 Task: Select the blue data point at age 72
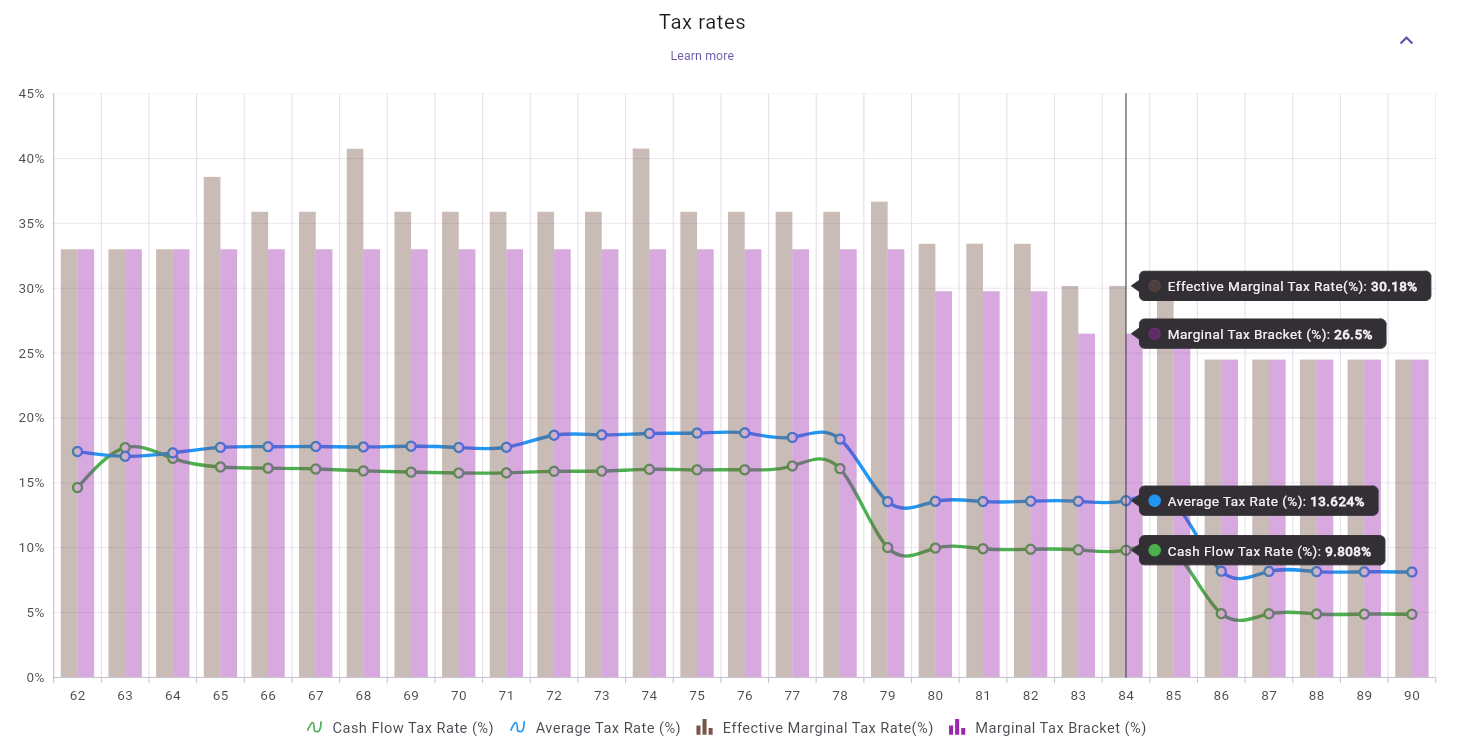554,435
